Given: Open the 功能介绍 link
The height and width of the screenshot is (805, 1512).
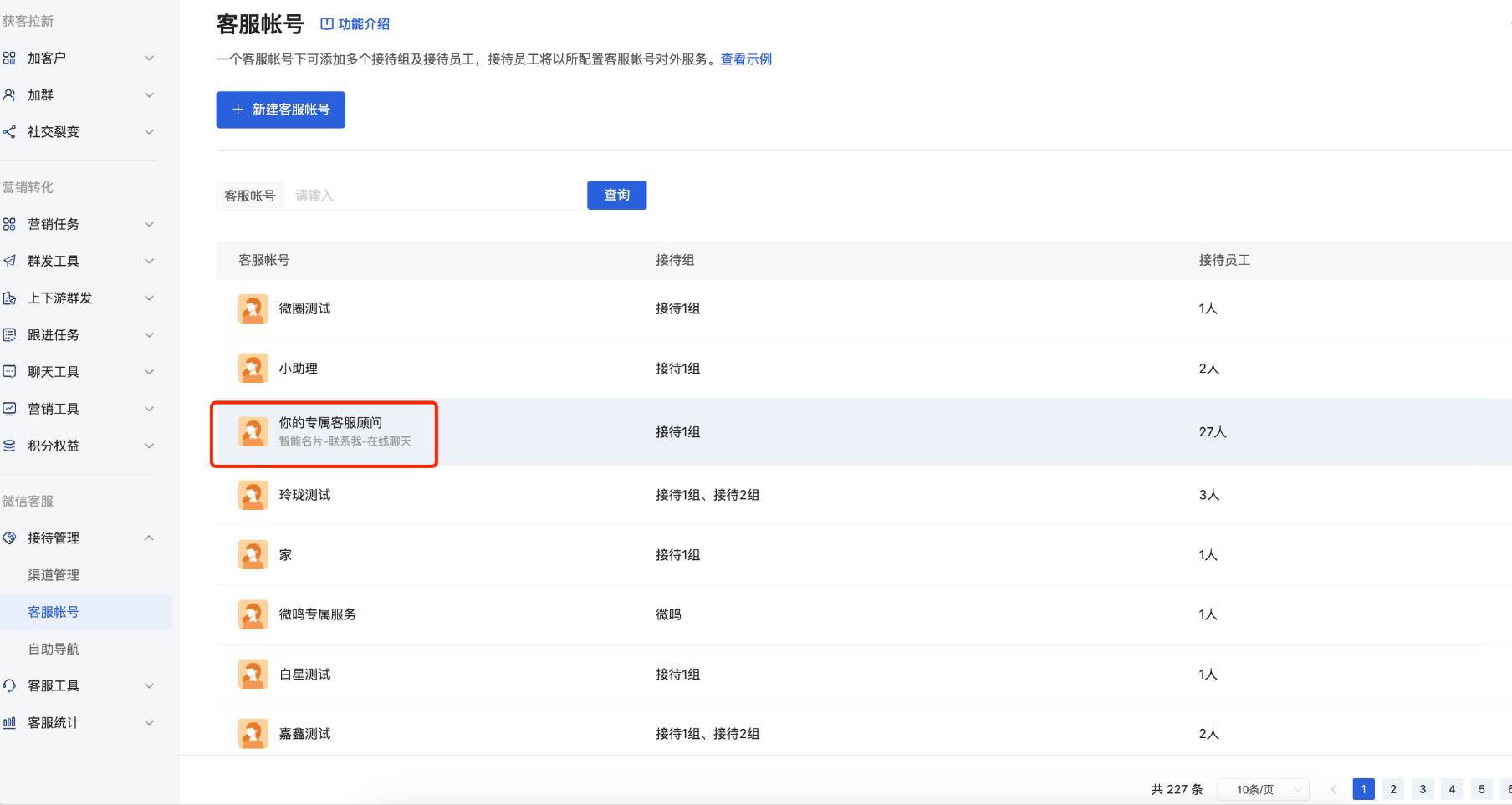Looking at the screenshot, I should click(355, 24).
